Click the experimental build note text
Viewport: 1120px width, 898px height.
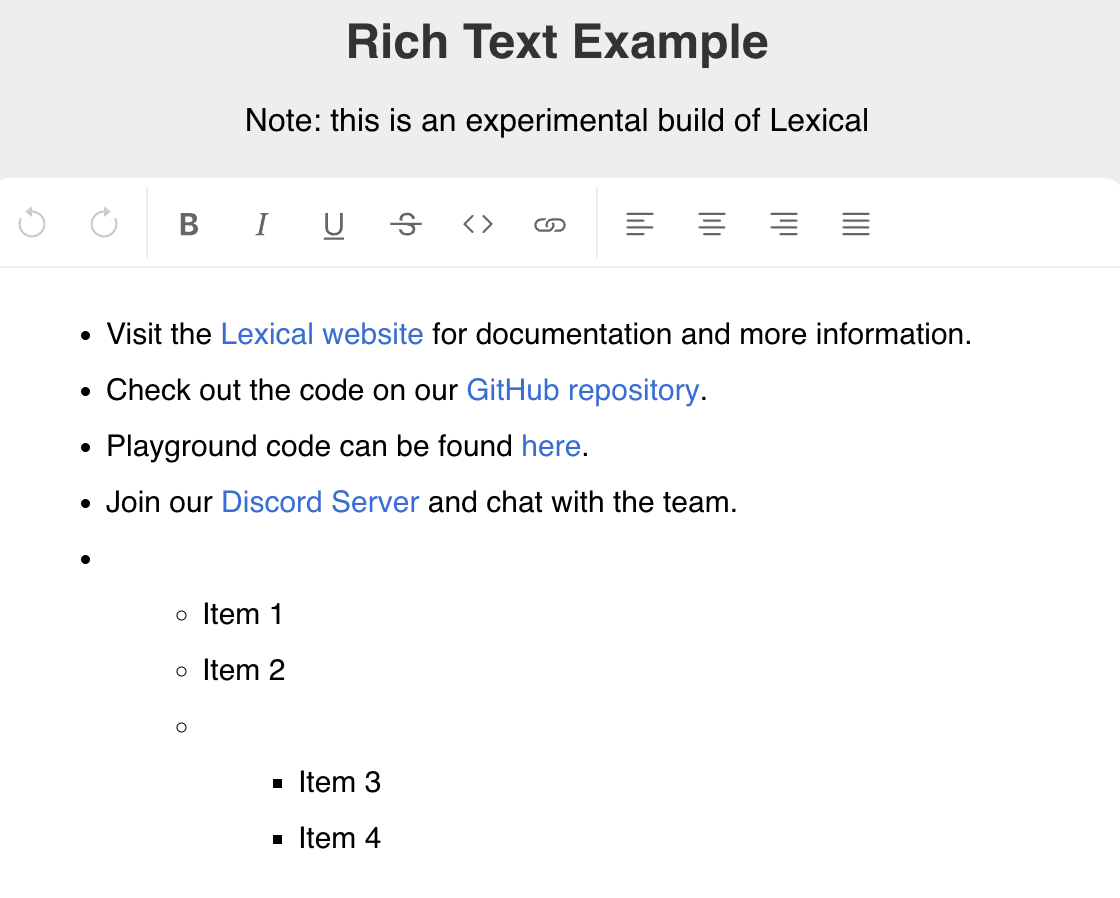tap(556, 120)
